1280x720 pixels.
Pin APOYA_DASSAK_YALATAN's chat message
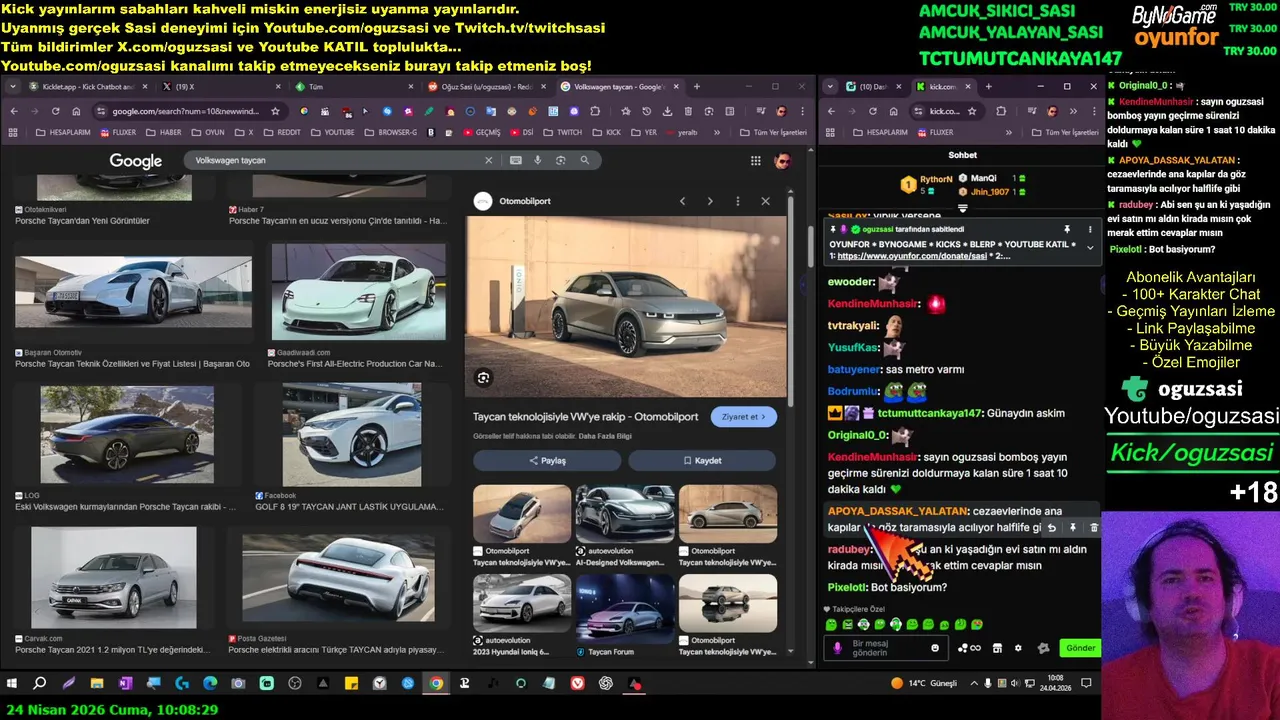click(x=1072, y=527)
